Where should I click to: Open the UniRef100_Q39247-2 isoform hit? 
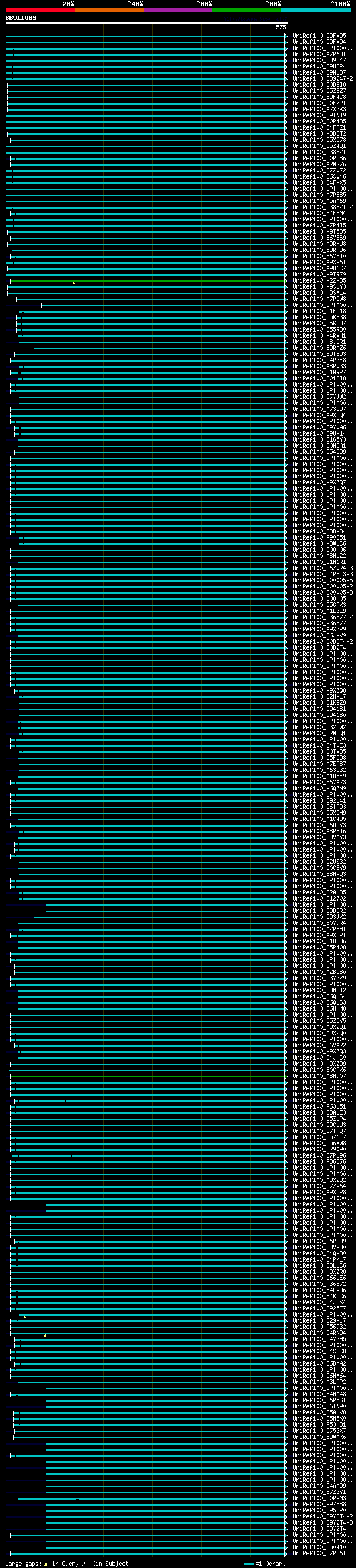coord(323,78)
